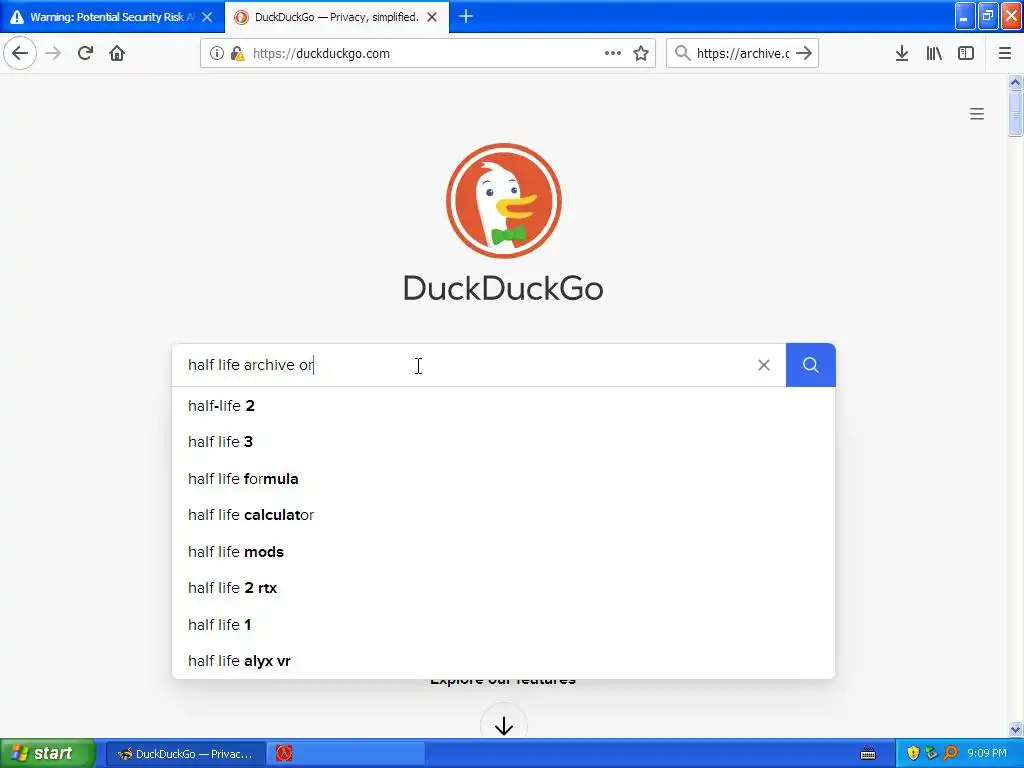Image resolution: width=1024 pixels, height=768 pixels.
Task: Open the downloads panel
Action: click(902, 53)
